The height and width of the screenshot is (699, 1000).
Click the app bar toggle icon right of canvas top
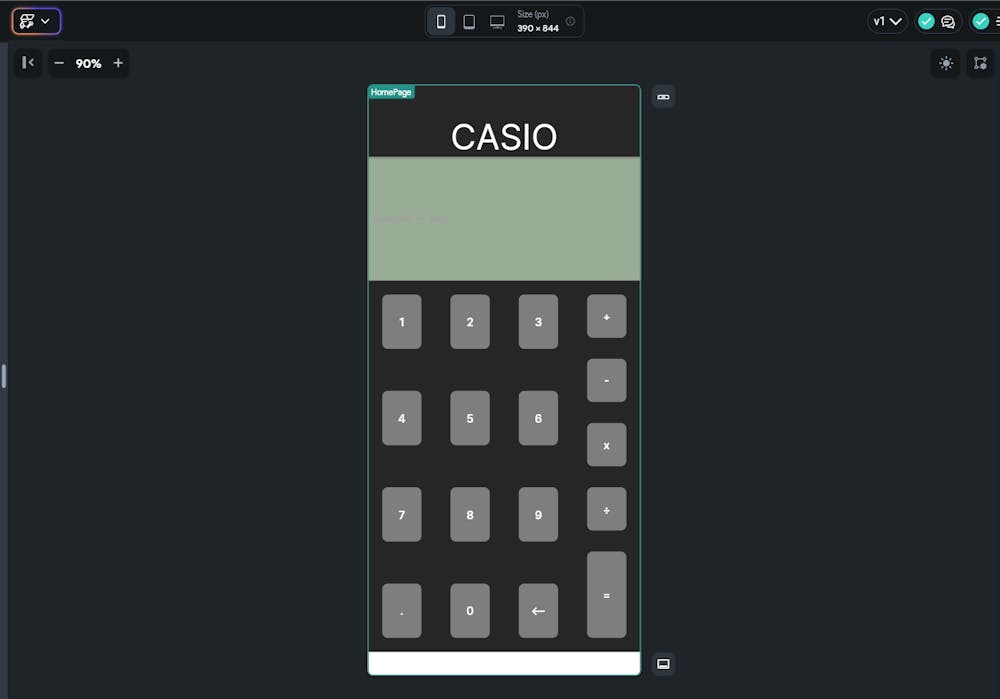663,97
